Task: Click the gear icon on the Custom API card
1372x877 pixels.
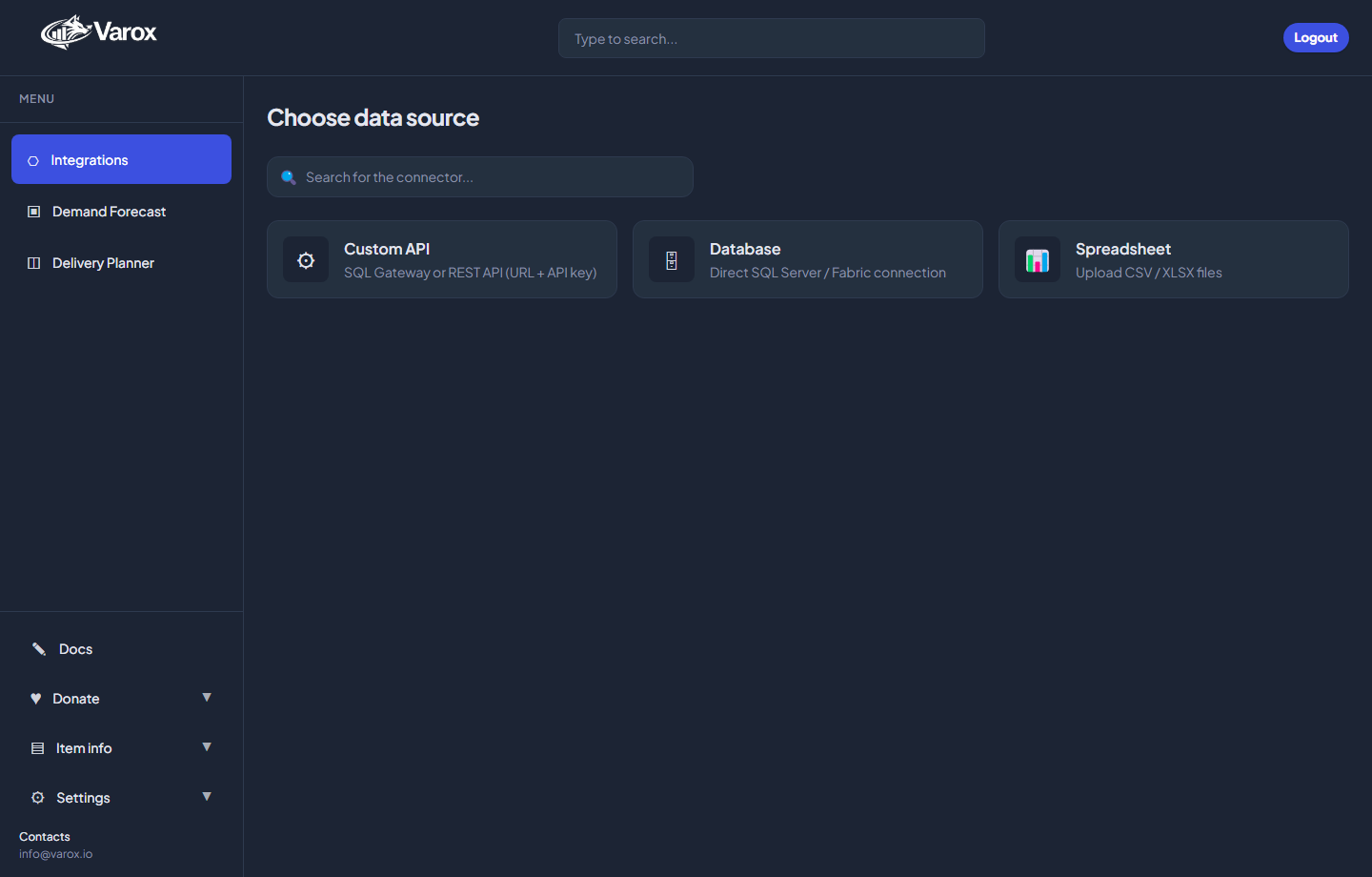Action: [306, 258]
